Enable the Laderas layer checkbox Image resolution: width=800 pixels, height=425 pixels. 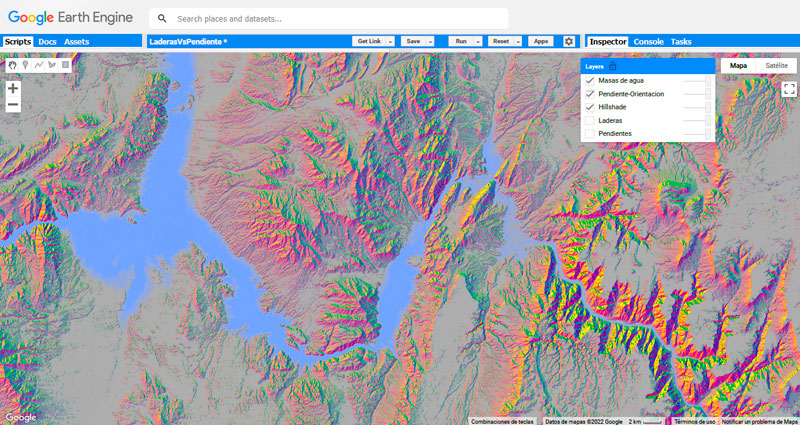(590, 120)
